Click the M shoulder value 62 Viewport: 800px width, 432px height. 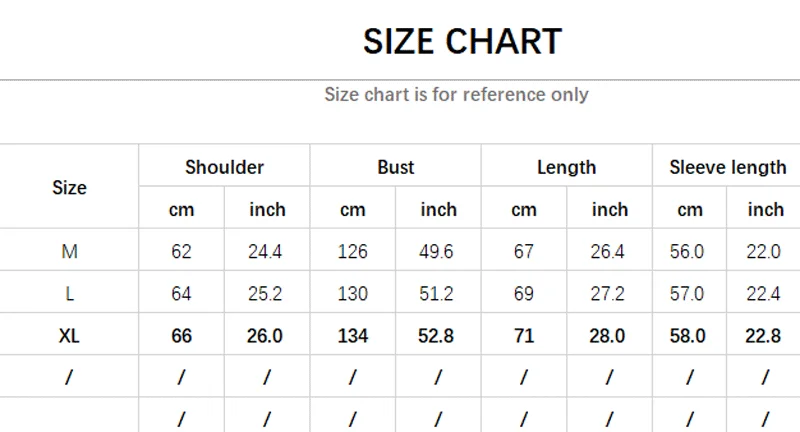(x=181, y=252)
